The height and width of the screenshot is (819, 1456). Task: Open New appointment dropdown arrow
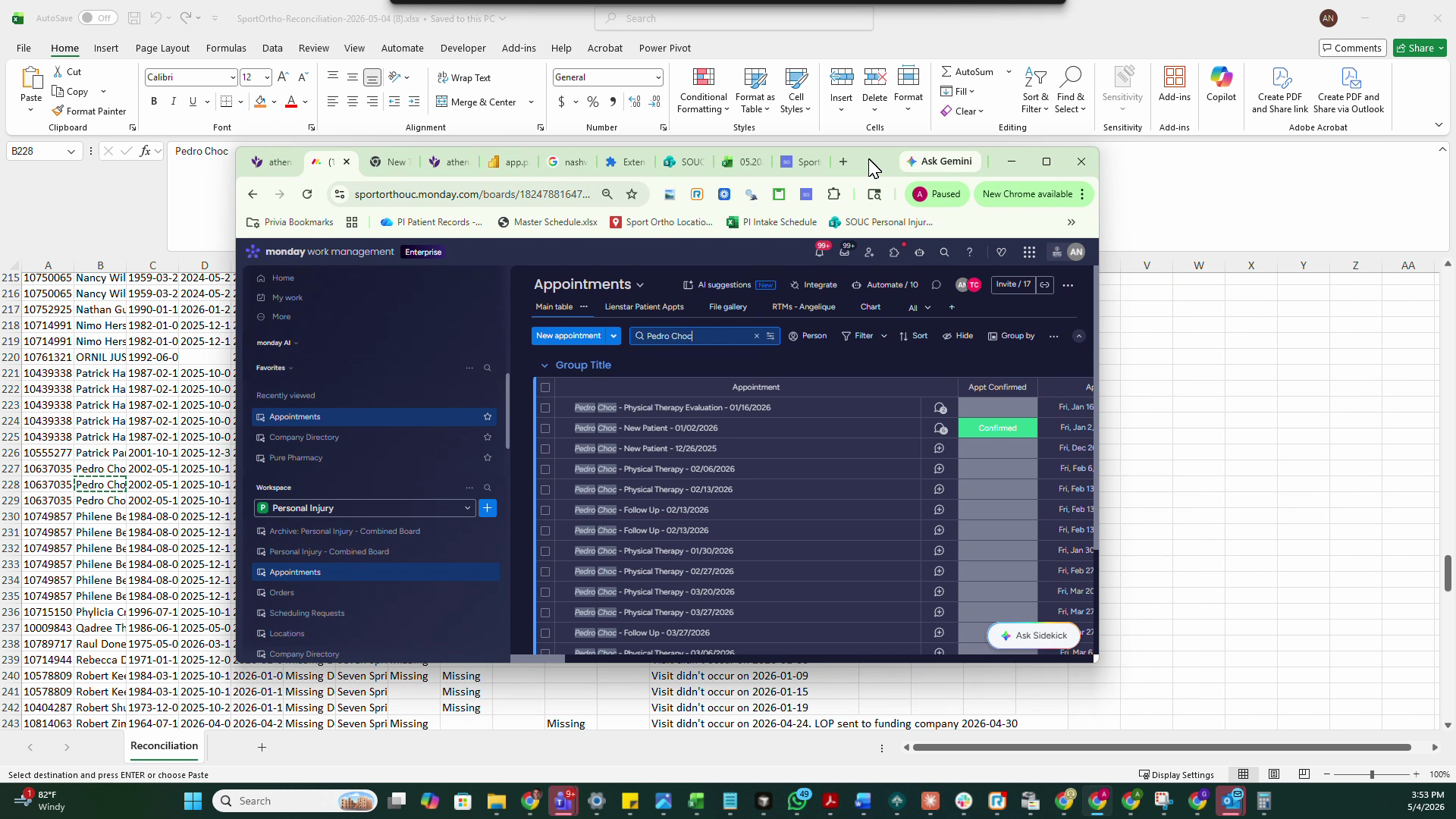tap(613, 336)
